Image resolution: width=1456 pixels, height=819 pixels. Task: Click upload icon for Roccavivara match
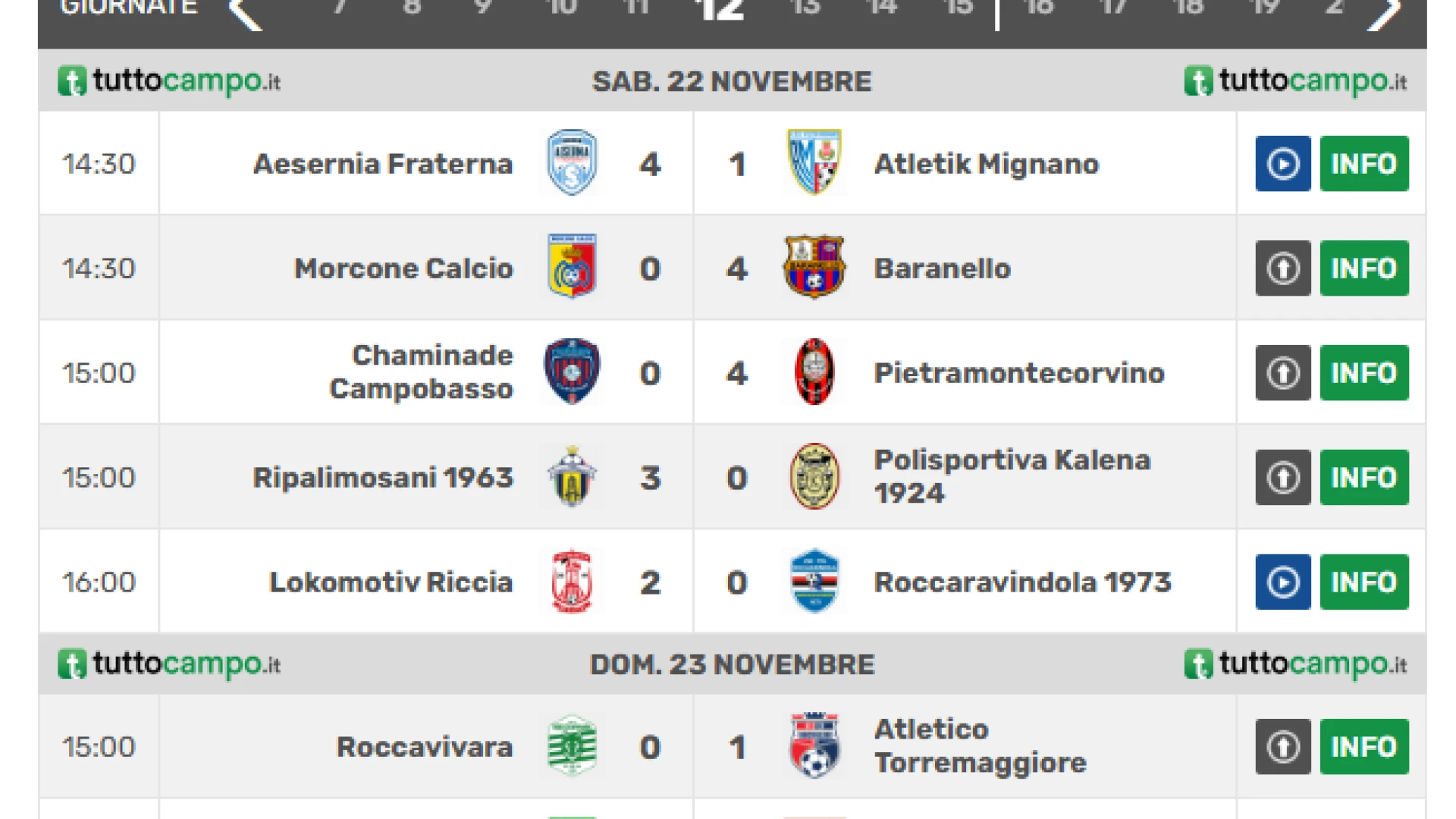coord(1282,747)
